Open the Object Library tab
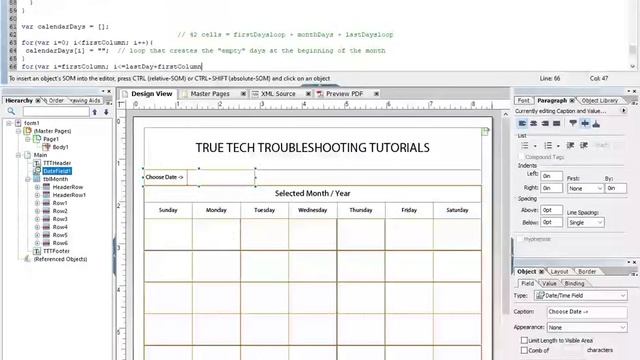 pyautogui.click(x=600, y=100)
